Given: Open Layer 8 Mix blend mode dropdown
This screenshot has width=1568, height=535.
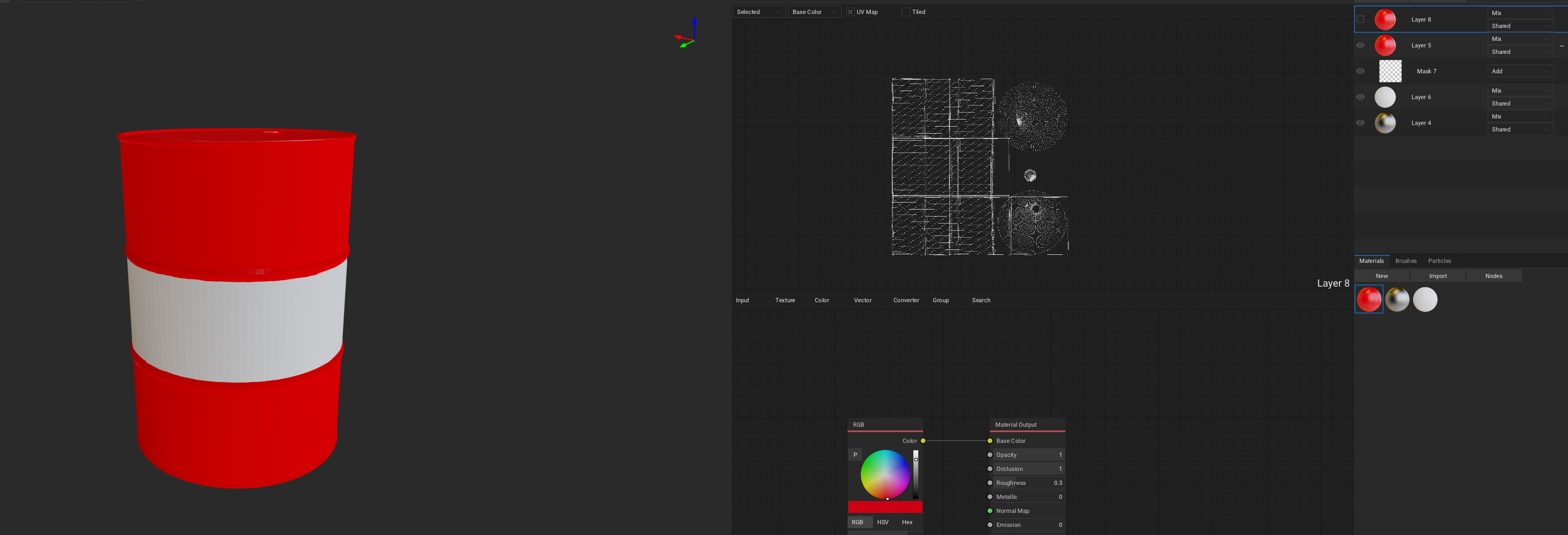Looking at the screenshot, I should pos(1520,13).
